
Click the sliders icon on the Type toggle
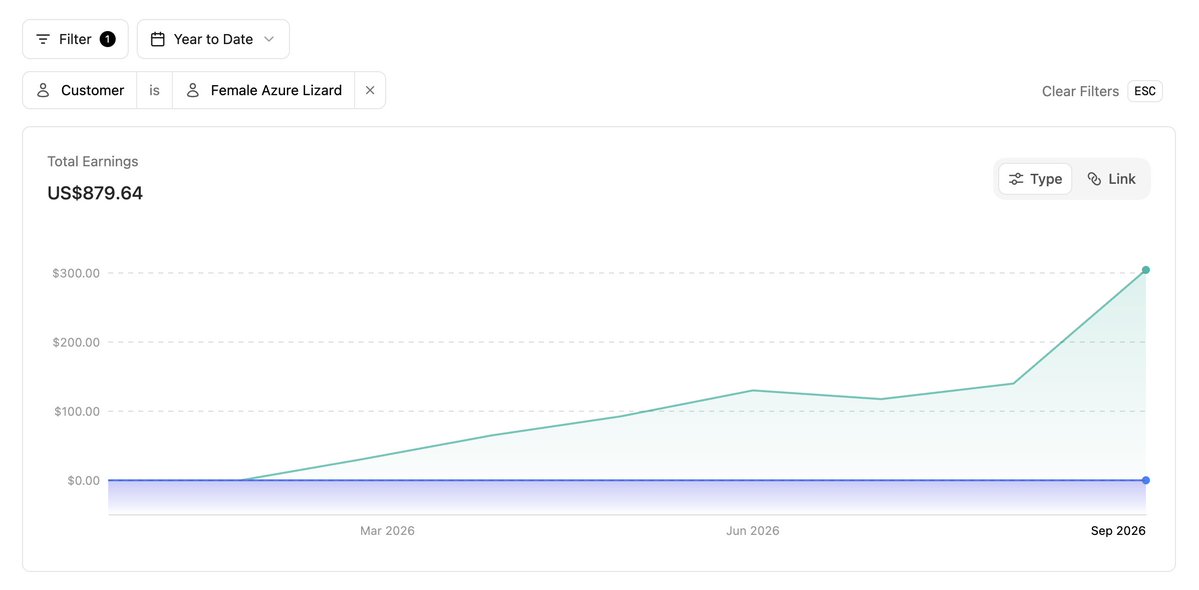(1015, 179)
